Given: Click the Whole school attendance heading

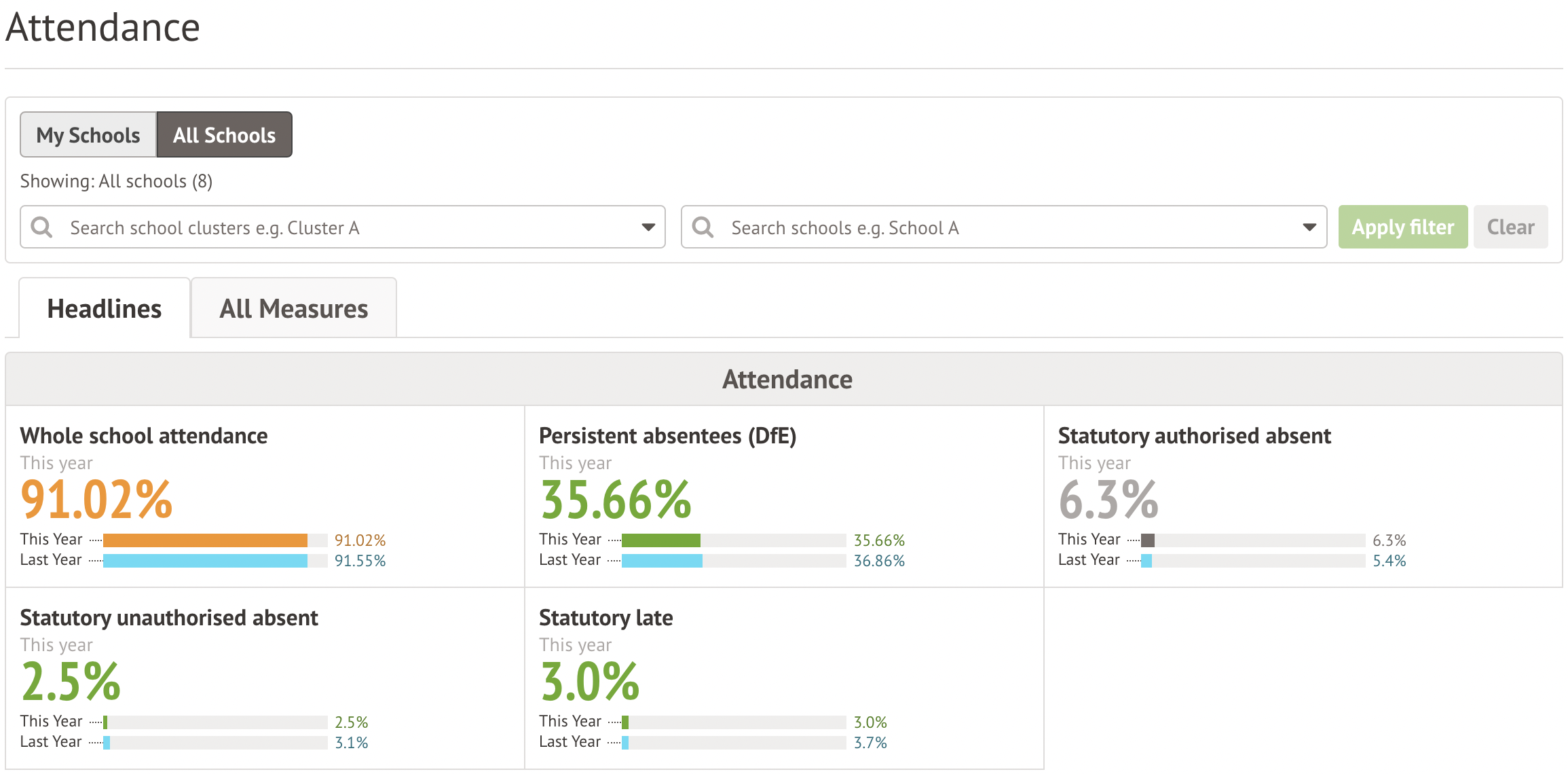Looking at the screenshot, I should pos(144,436).
